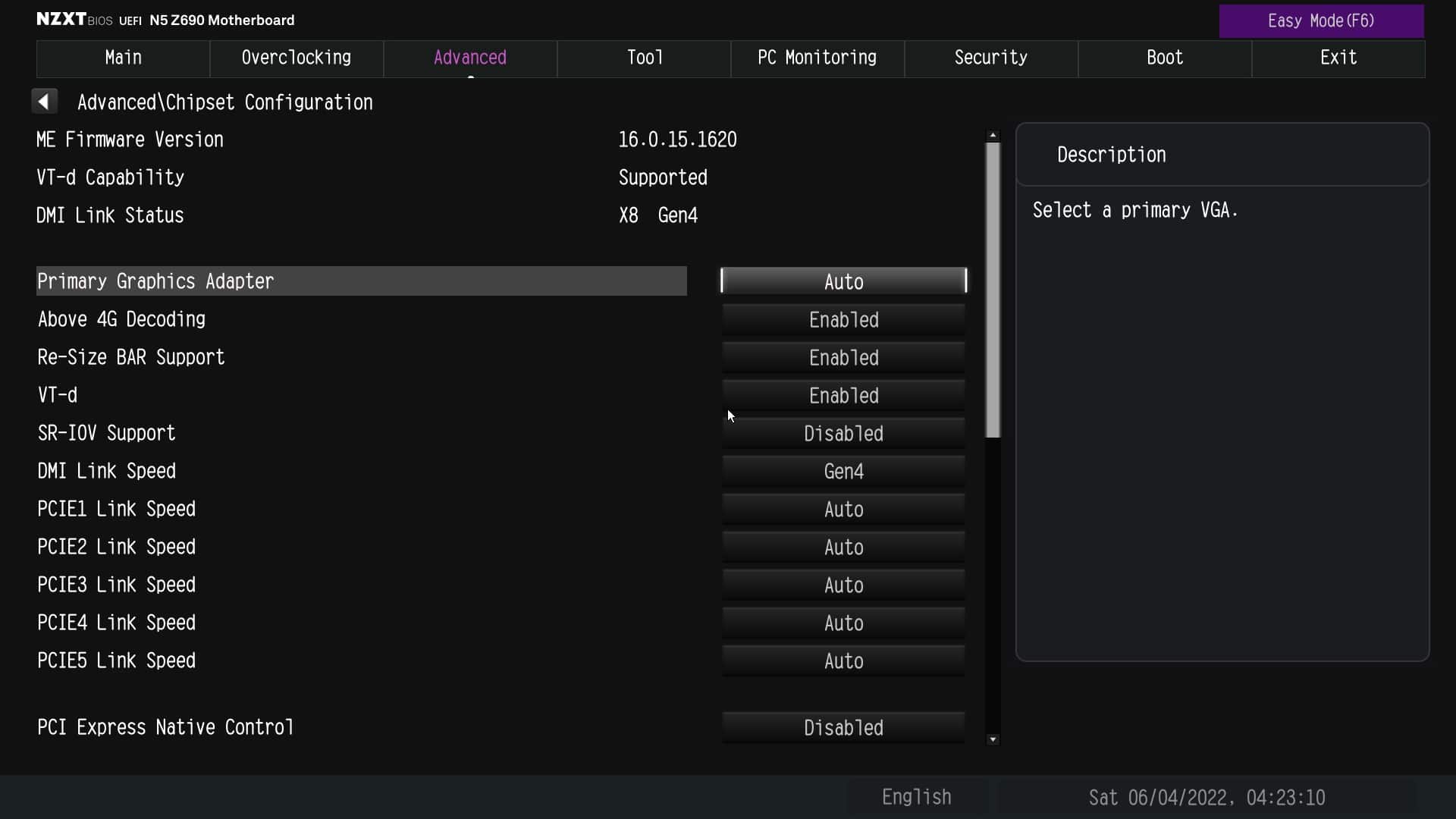Select PCI Express Native Control label

click(165, 727)
